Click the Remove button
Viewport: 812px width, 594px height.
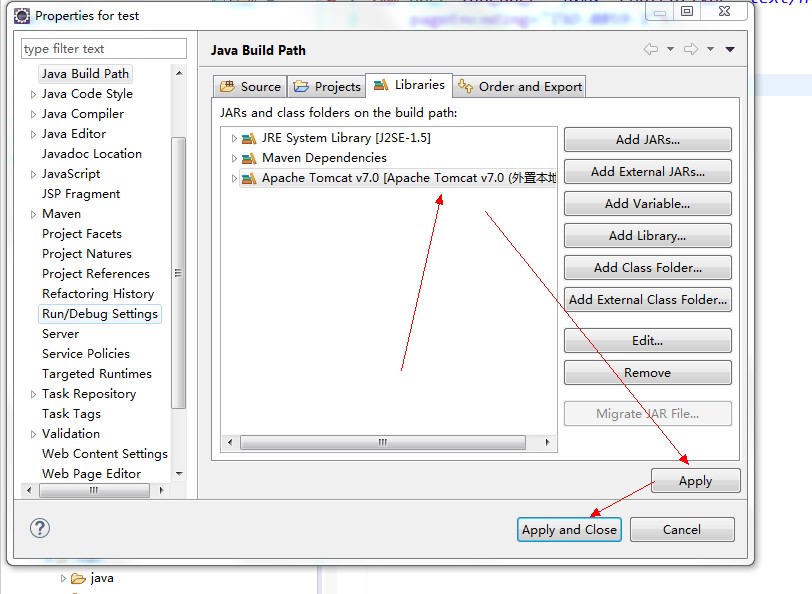647,373
